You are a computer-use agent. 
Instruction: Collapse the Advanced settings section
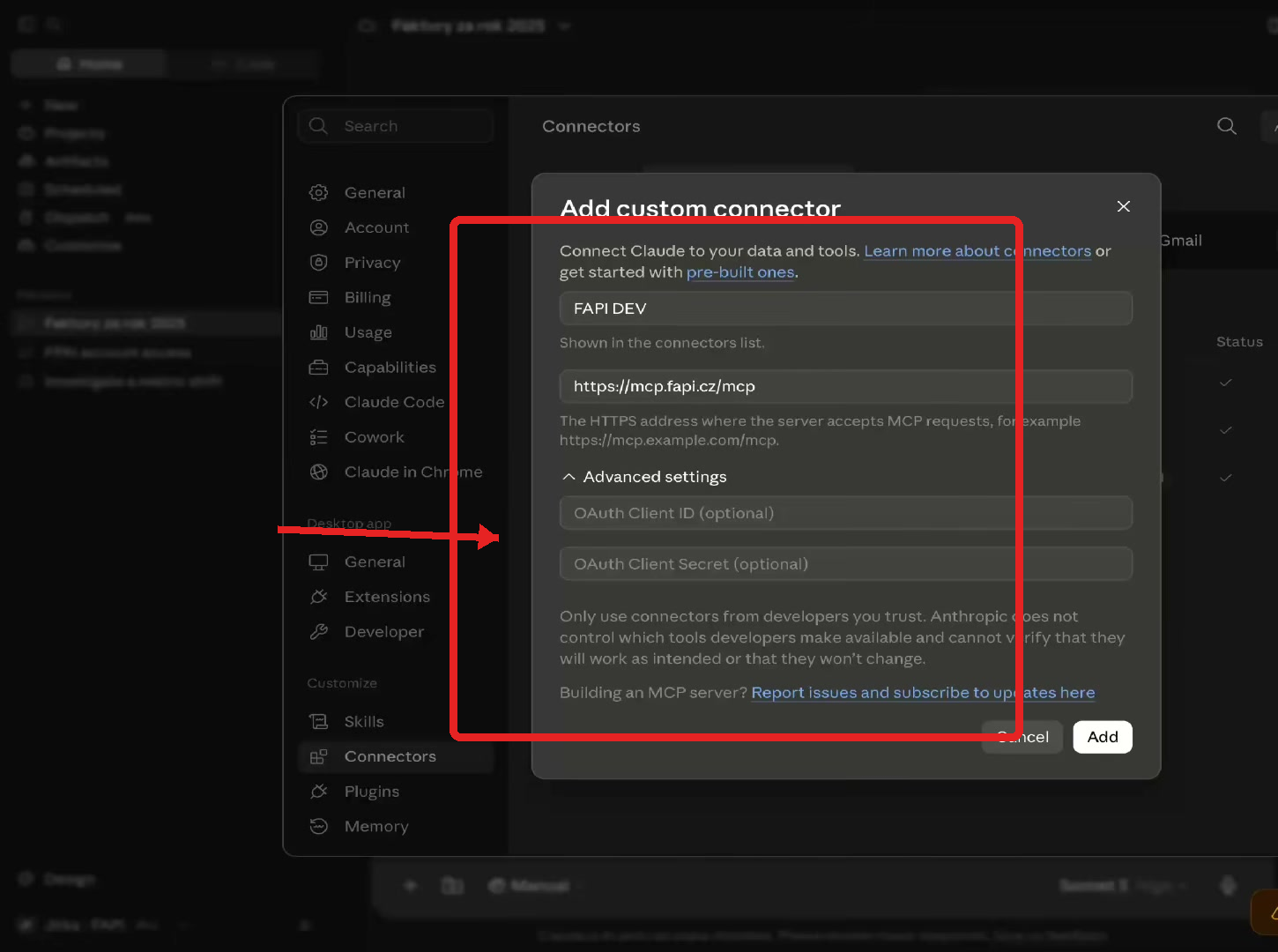pos(643,477)
